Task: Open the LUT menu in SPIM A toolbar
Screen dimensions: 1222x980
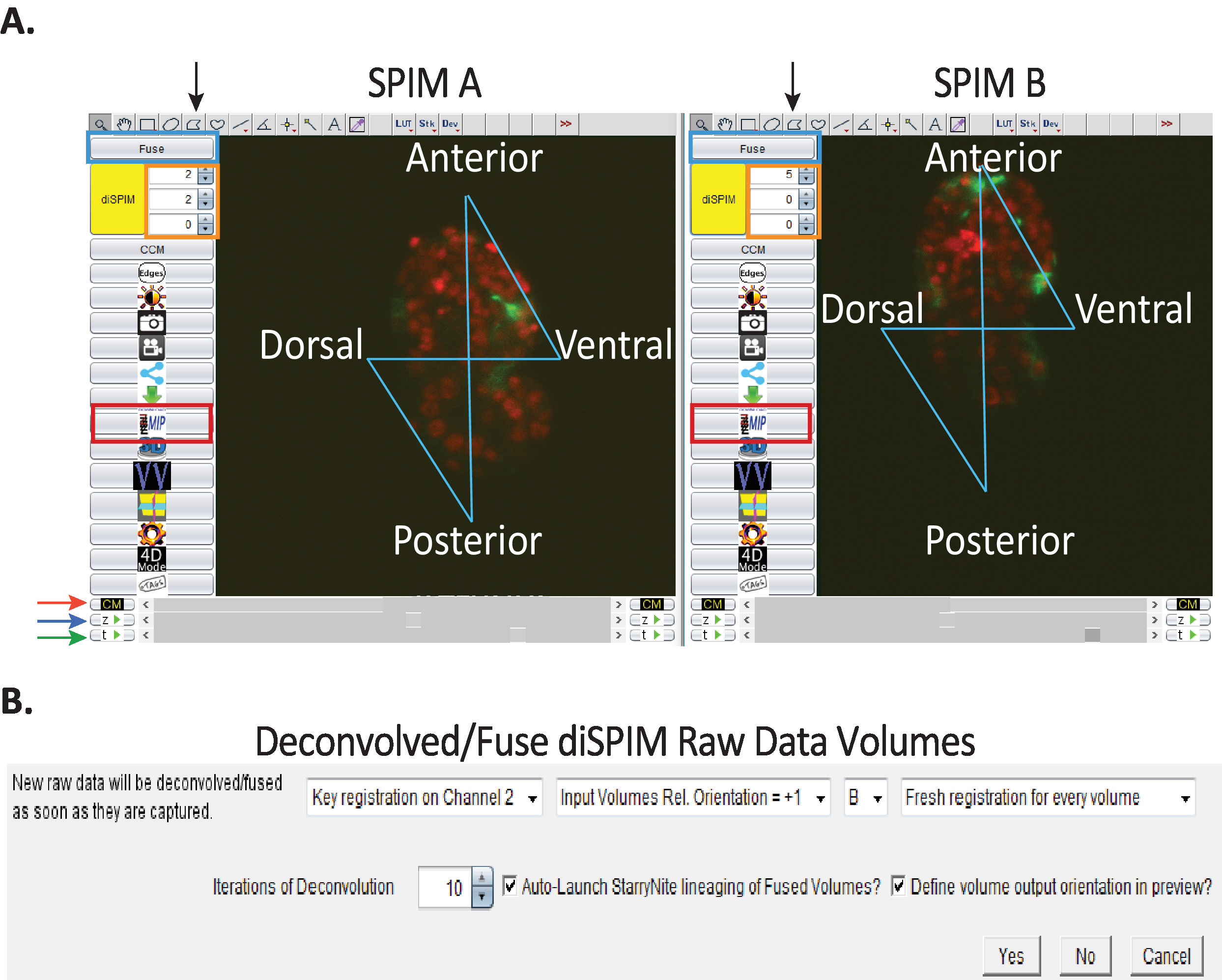Action: tap(403, 124)
